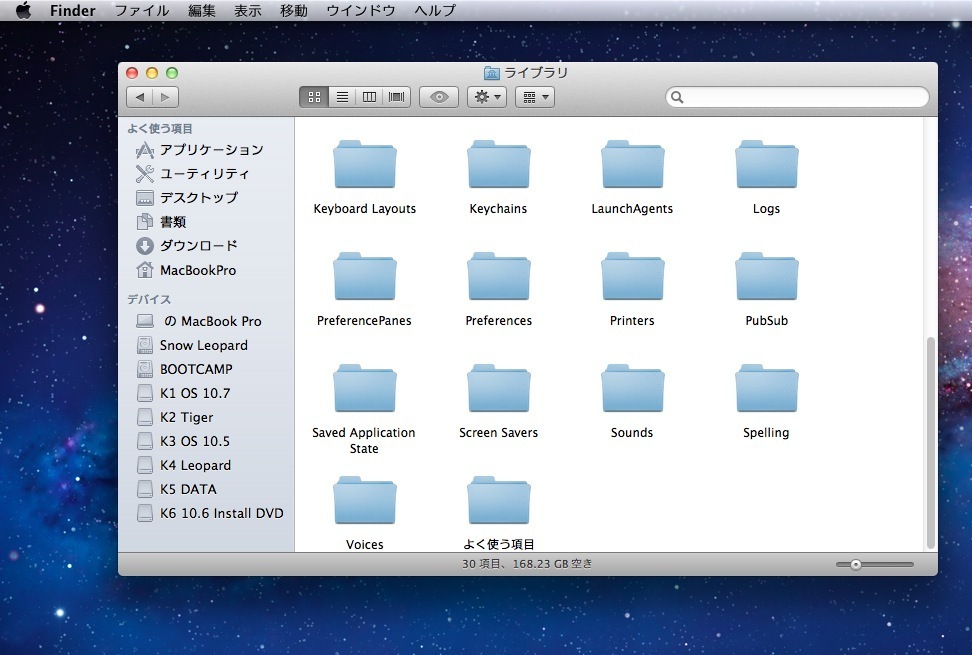Switch to column view mode
Viewport: 972px width, 655px height.
(x=370, y=97)
